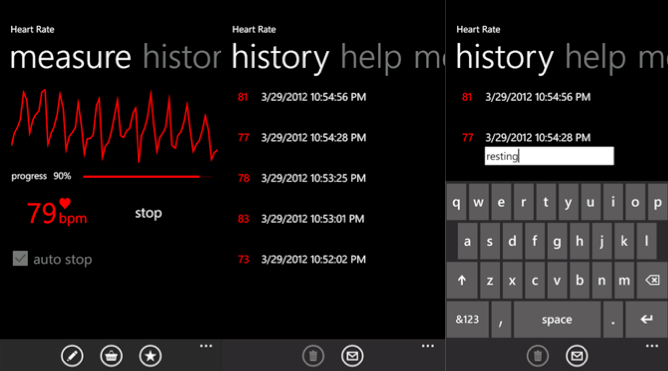668x371 pixels.
Task: Select the 77 entry above resting field
Action: tap(526, 138)
